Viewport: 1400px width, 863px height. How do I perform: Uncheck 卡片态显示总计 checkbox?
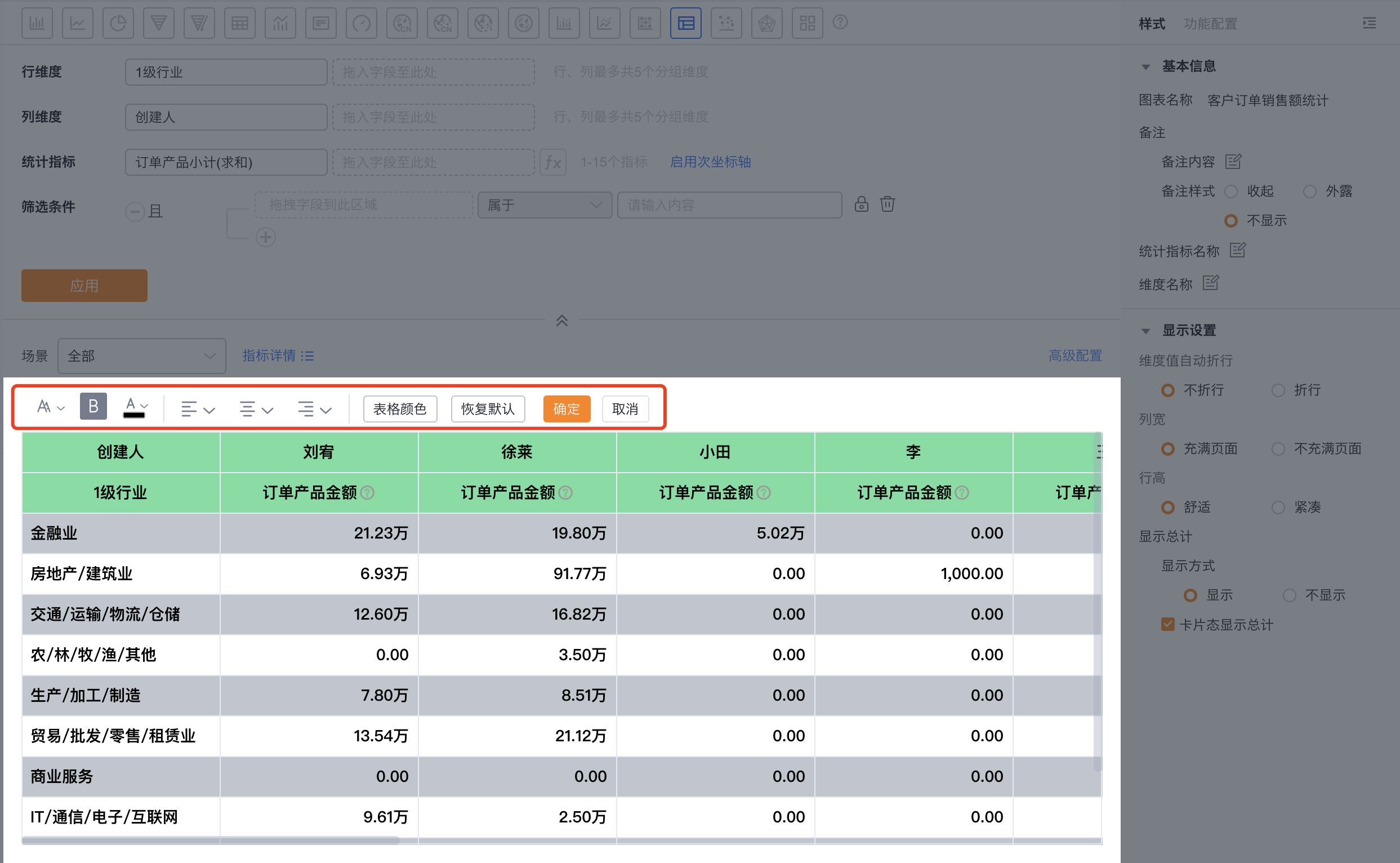pos(1167,624)
